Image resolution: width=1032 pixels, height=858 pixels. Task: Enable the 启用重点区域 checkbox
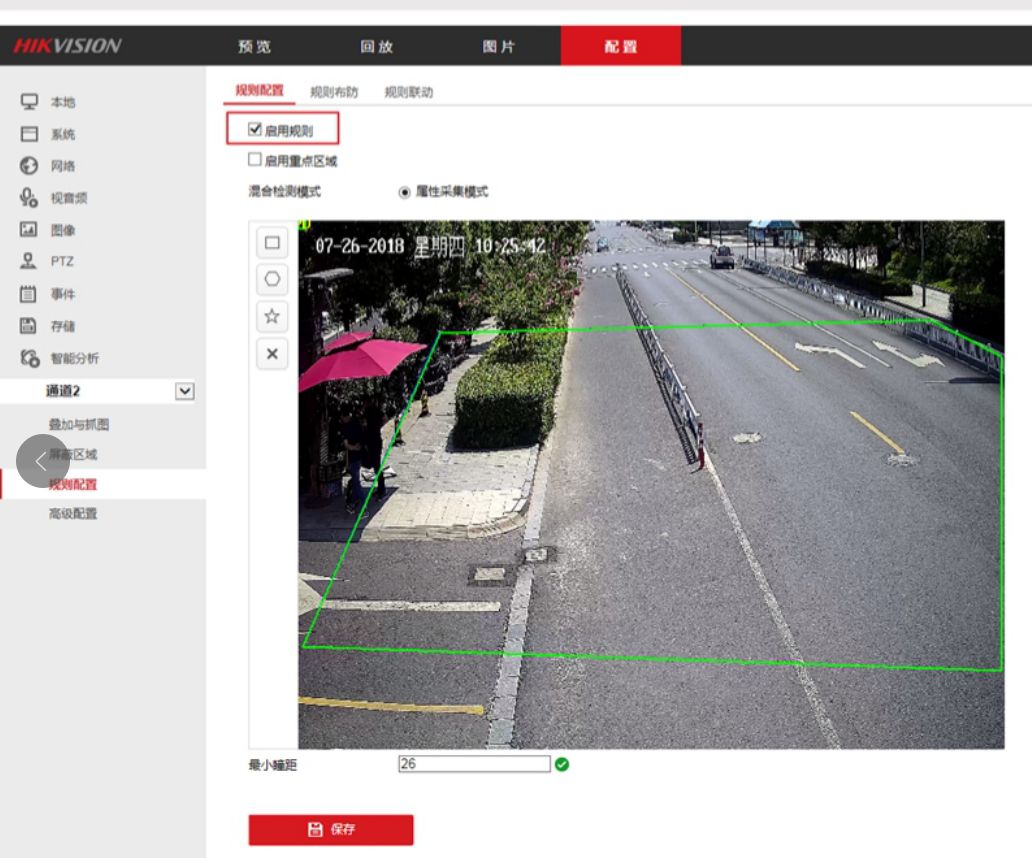pos(255,159)
